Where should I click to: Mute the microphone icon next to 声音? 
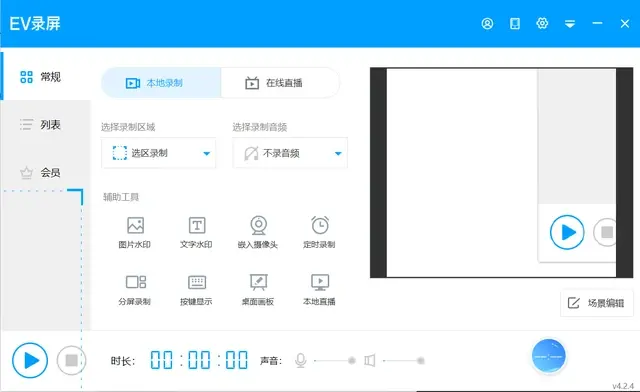tap(300, 360)
